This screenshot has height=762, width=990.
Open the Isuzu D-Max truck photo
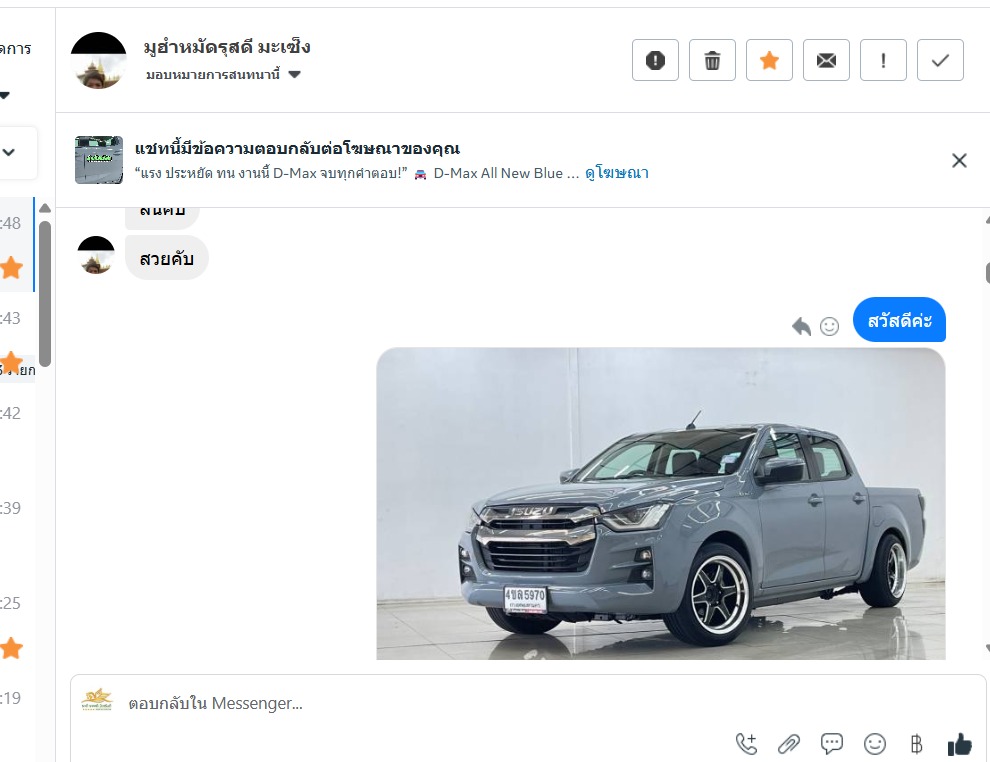pos(660,503)
